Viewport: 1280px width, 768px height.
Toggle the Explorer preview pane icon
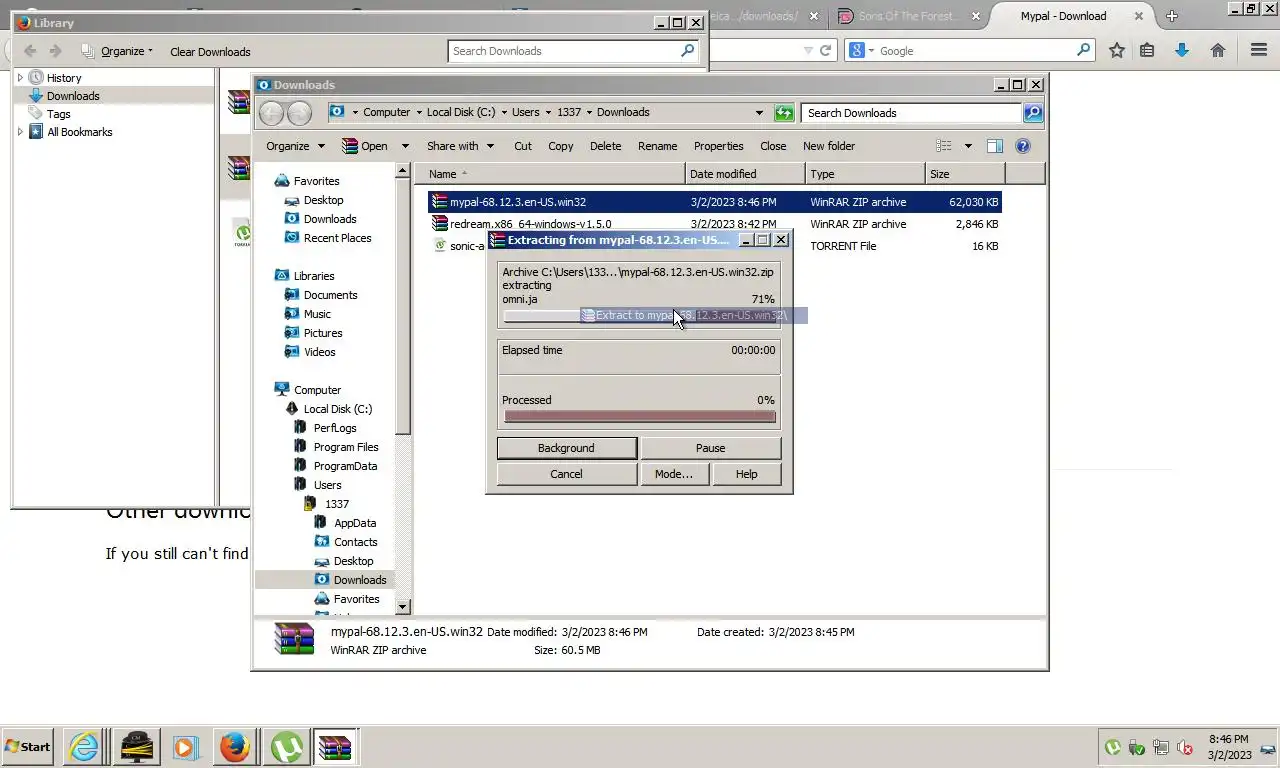click(994, 146)
